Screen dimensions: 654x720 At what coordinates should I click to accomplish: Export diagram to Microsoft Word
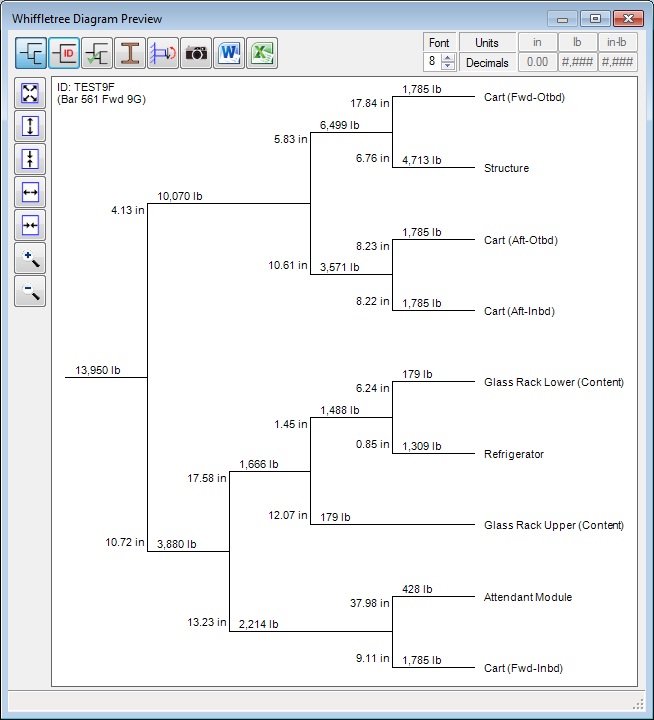tap(229, 53)
